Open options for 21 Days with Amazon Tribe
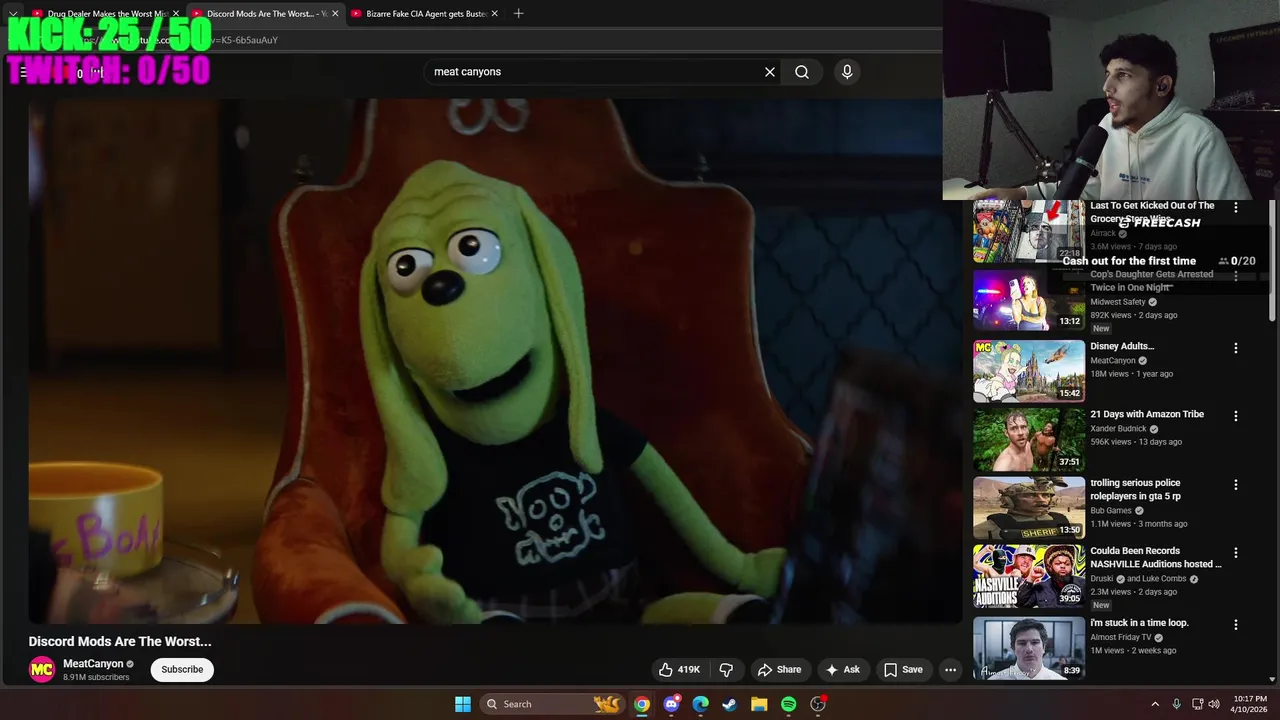1280x720 pixels. click(1236, 416)
